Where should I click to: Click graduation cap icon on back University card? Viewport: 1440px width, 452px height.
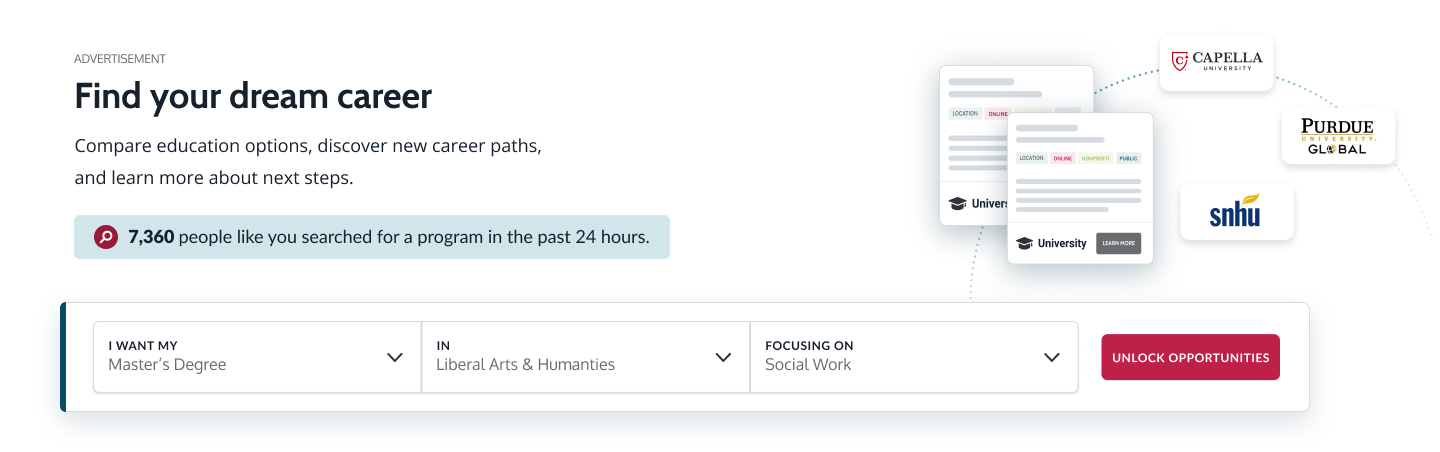tap(957, 203)
